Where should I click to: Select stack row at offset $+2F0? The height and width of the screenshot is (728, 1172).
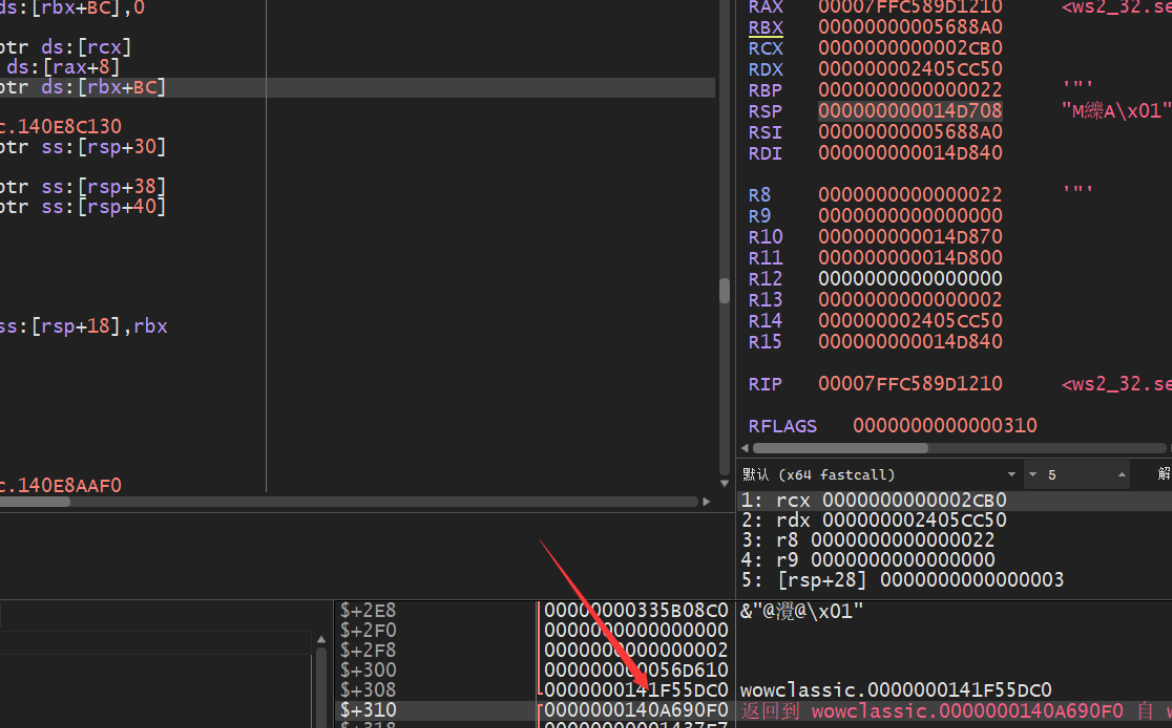(534, 631)
